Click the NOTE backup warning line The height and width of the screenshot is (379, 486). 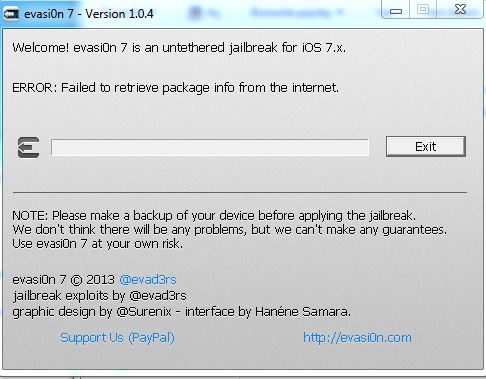[x=214, y=216]
